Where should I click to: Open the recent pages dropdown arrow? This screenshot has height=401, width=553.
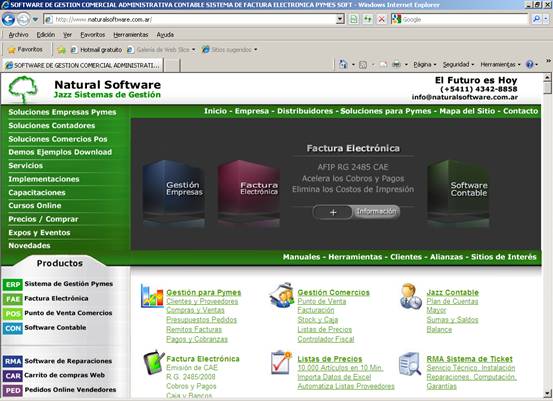35,19
